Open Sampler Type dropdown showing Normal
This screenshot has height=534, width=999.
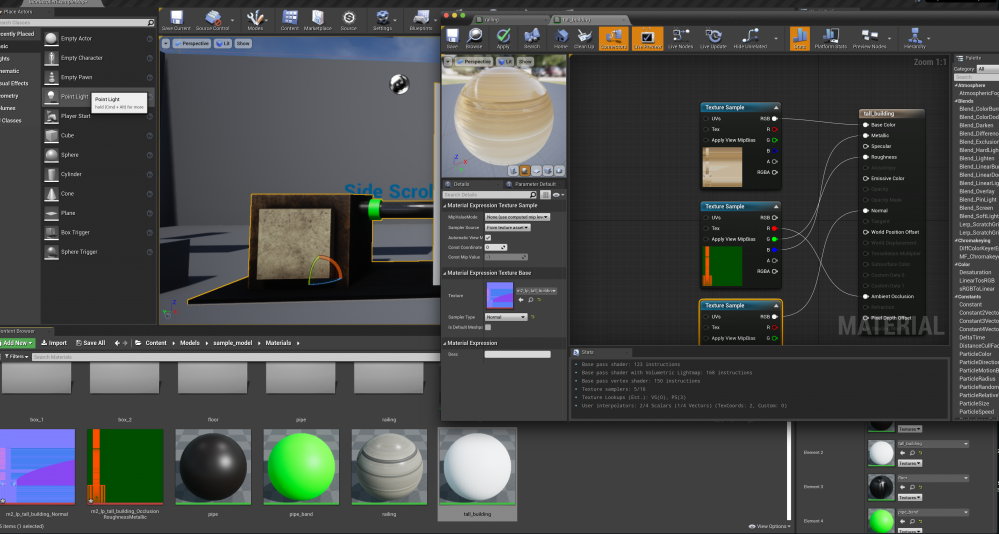click(x=506, y=317)
